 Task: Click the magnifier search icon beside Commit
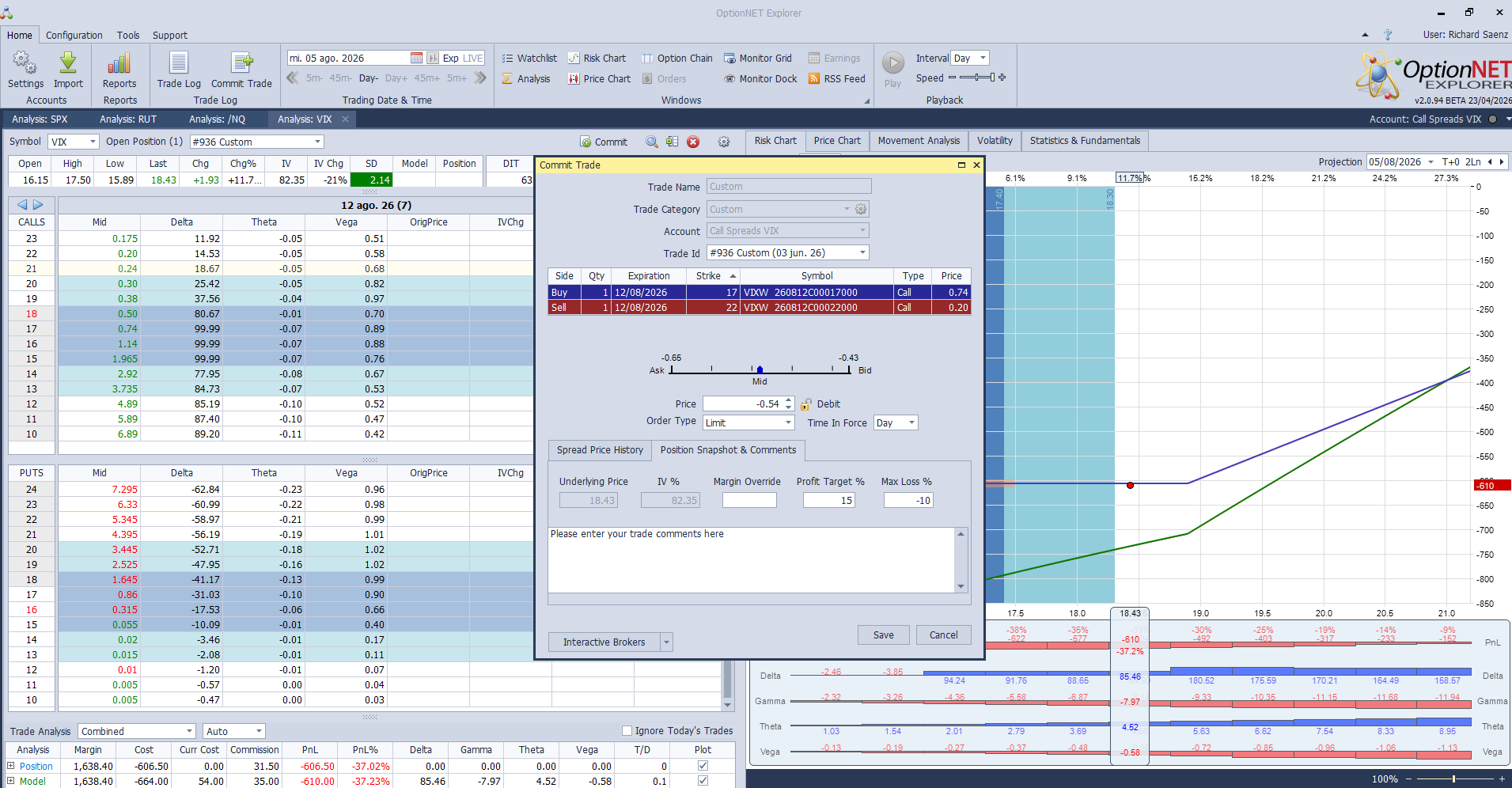(x=652, y=142)
